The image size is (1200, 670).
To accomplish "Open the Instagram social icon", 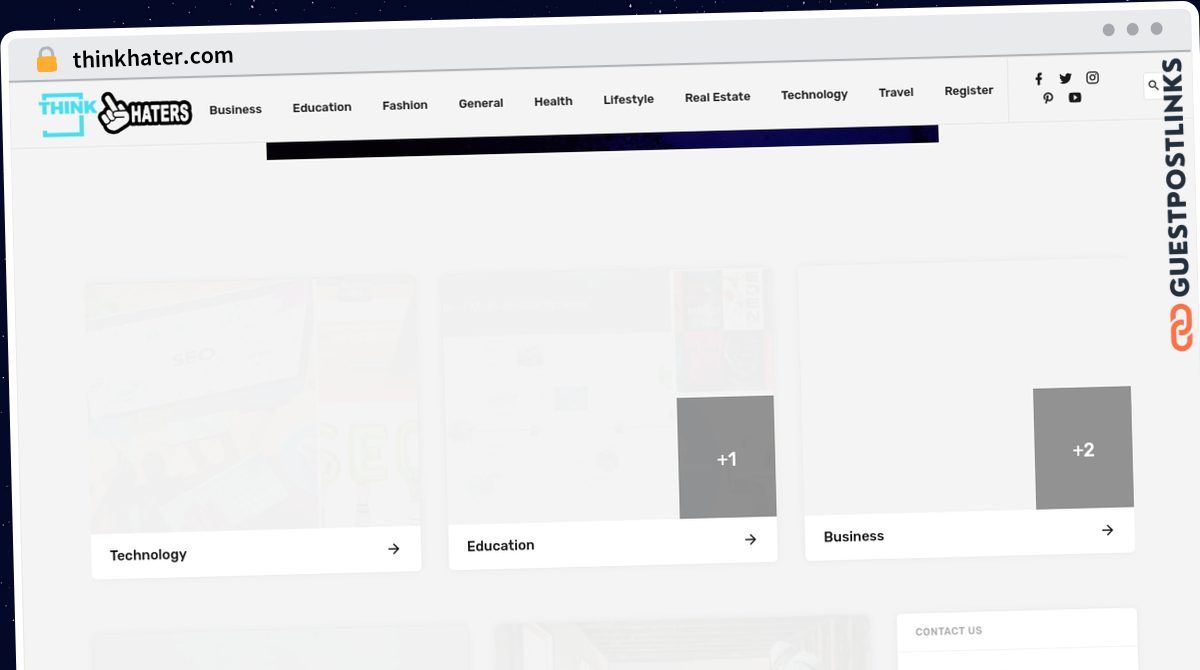I will pyautogui.click(x=1093, y=77).
